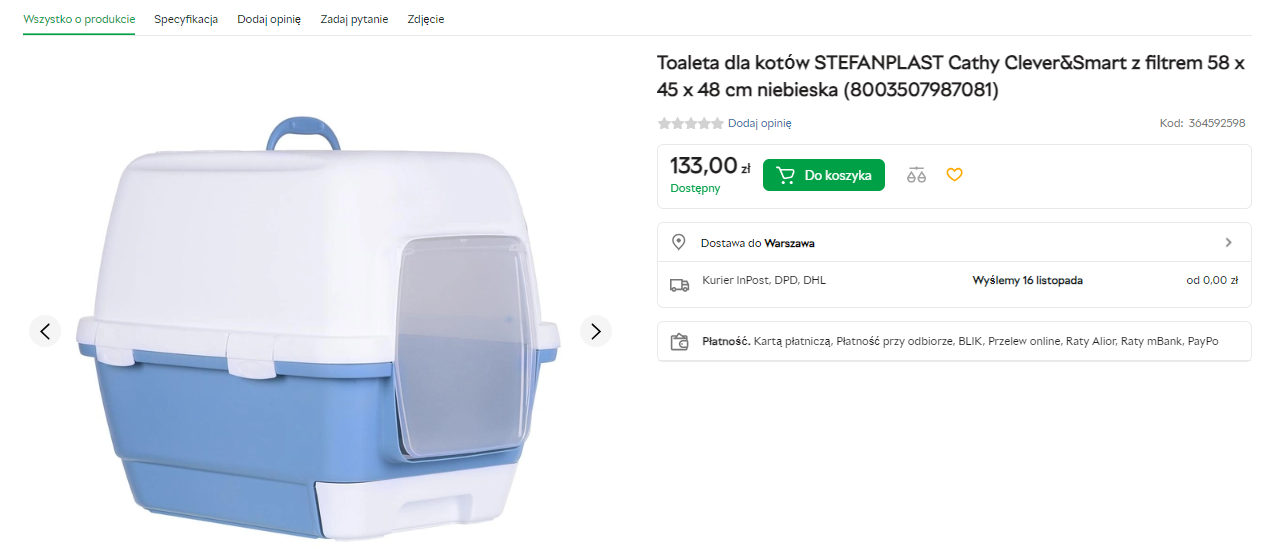The image size is (1267, 548).
Task: Show the previous product image
Action: pos(45,331)
